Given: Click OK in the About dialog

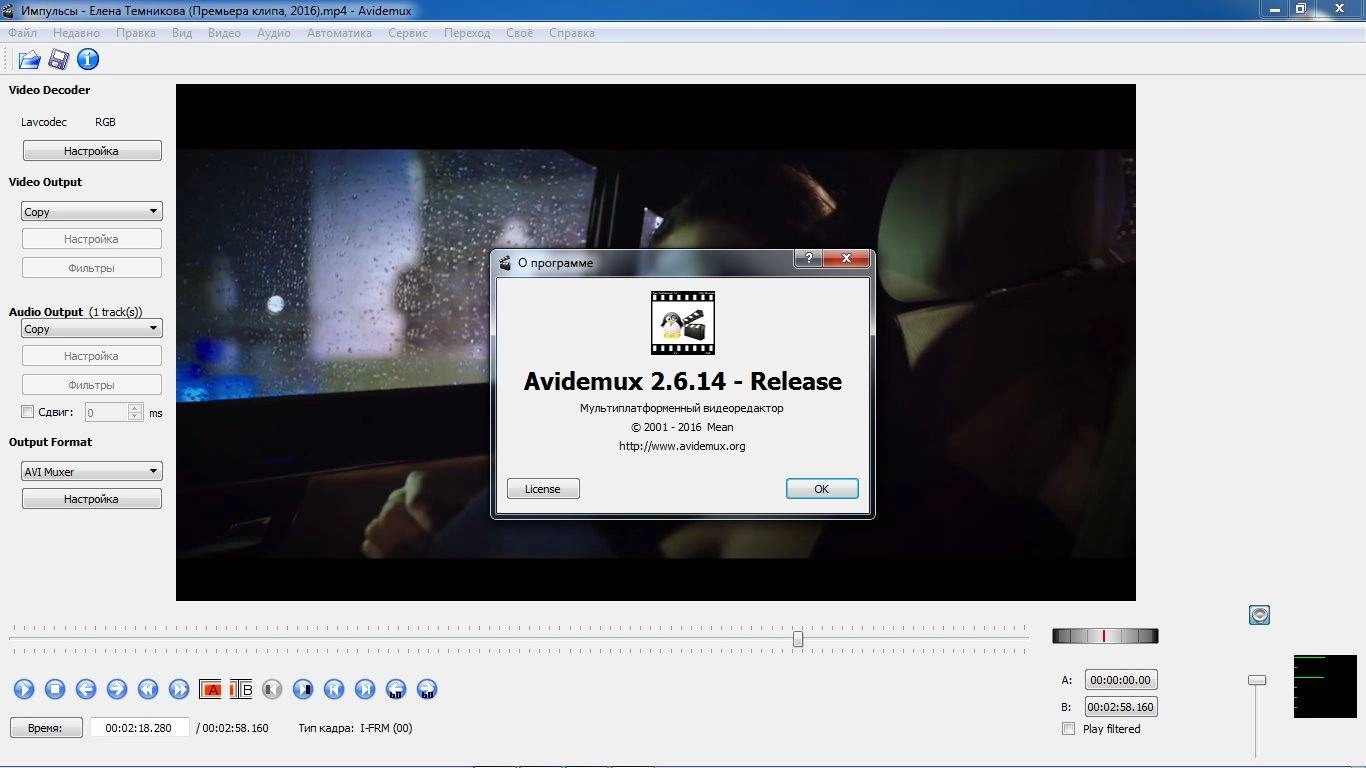Looking at the screenshot, I should 822,489.
